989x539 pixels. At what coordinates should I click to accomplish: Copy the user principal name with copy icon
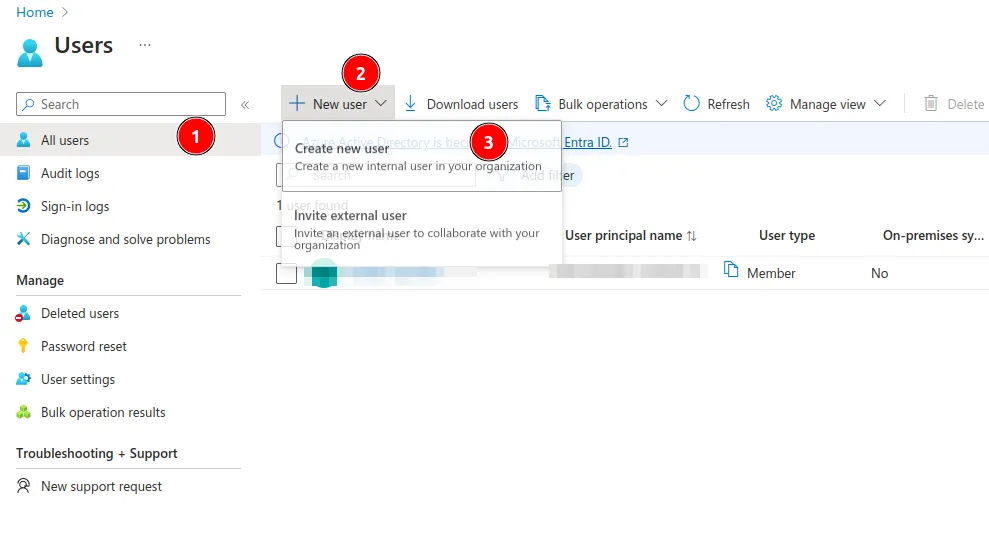731,271
